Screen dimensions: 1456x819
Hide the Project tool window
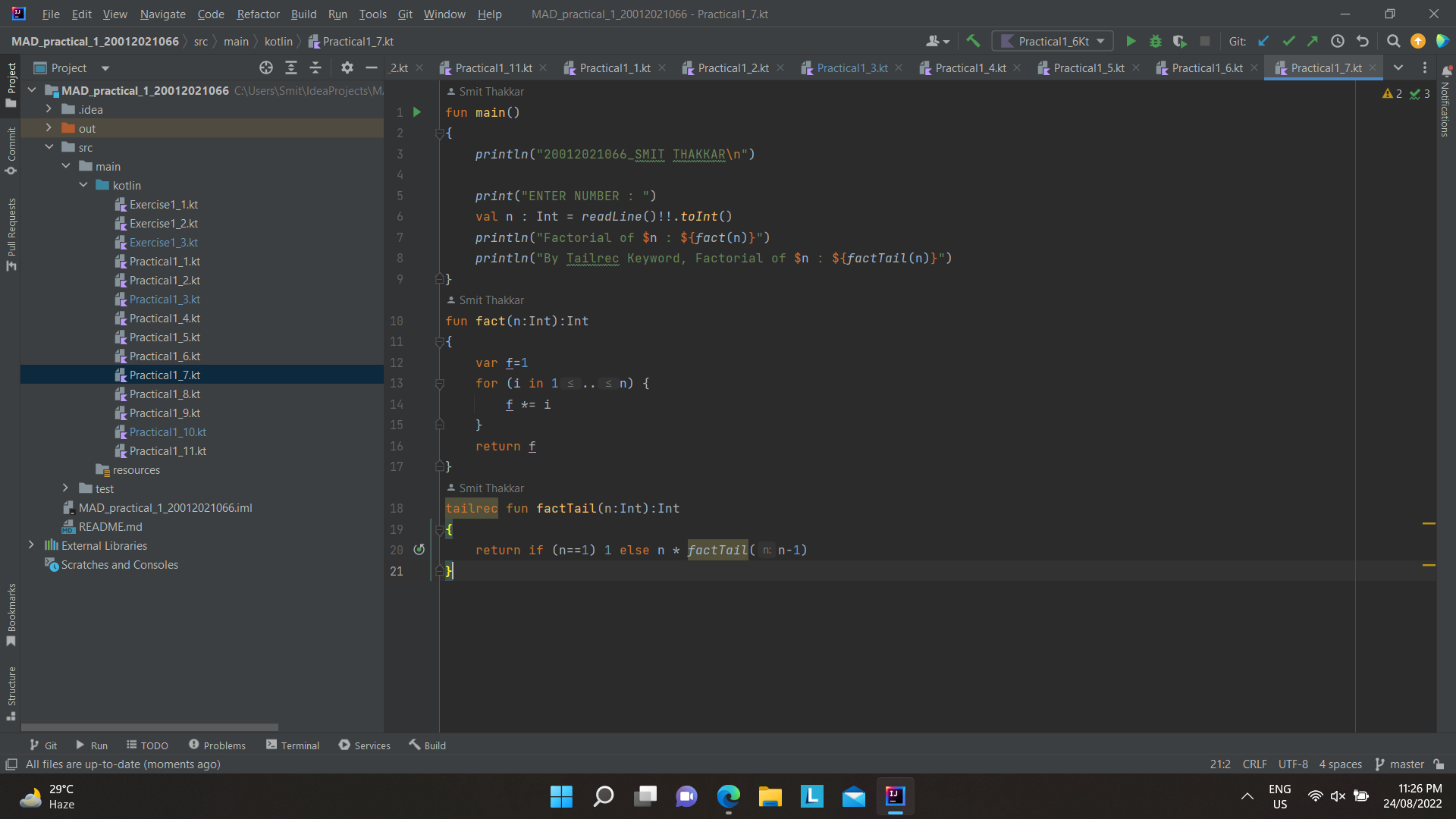tap(372, 68)
